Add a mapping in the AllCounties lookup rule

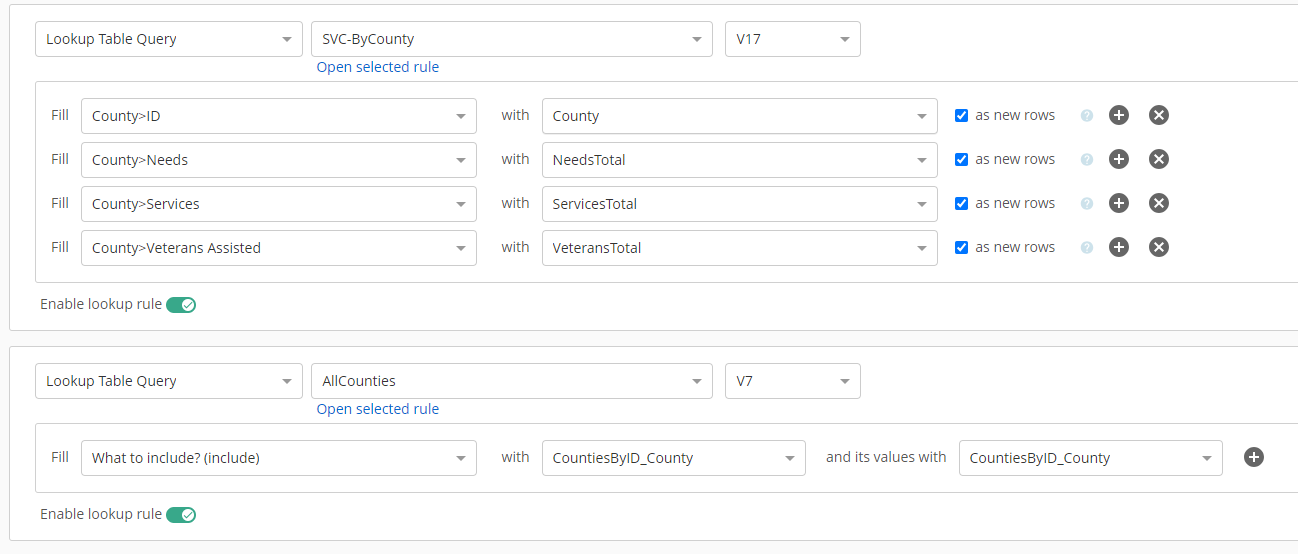(x=1254, y=457)
